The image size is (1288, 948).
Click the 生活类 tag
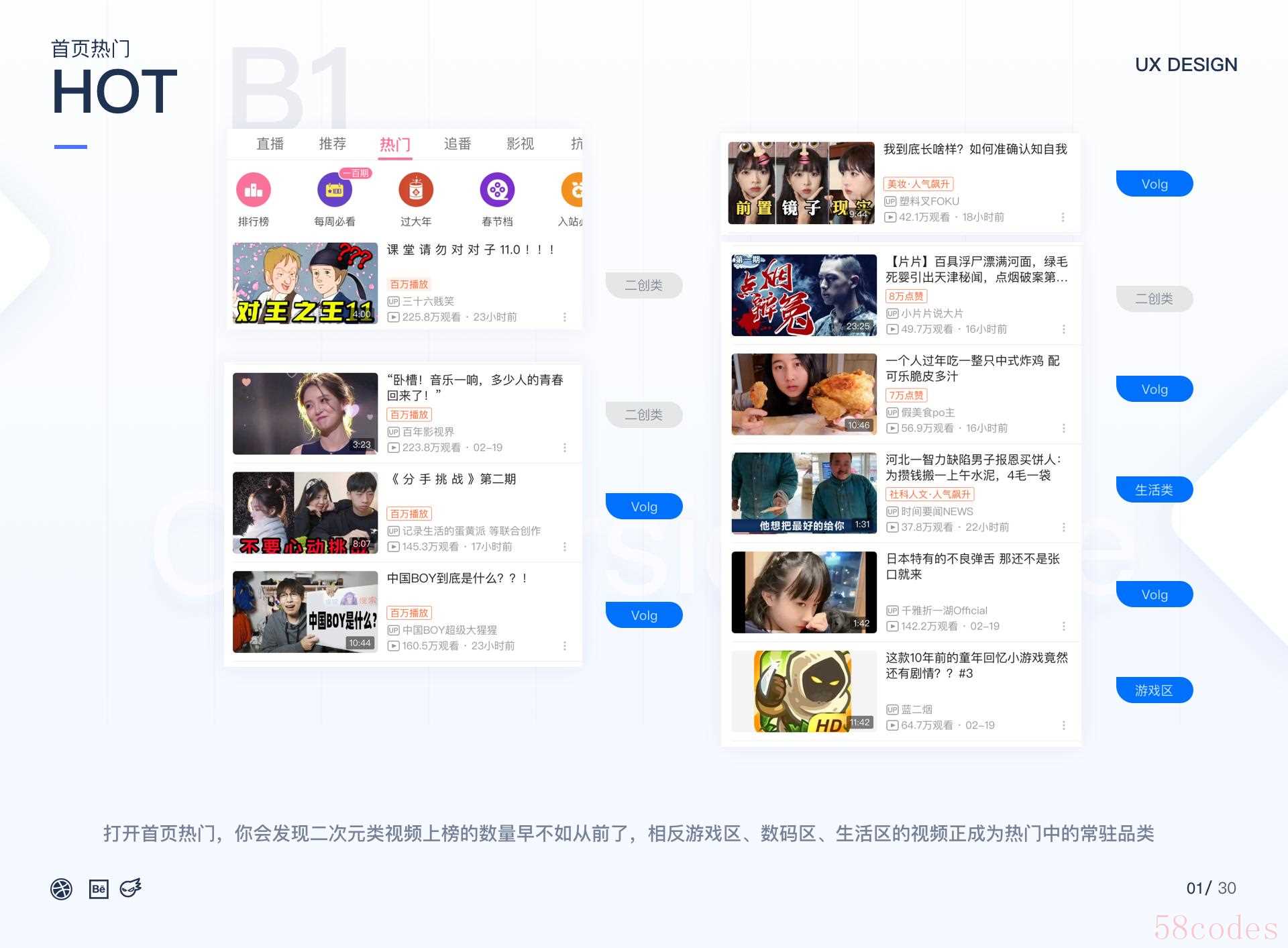(1155, 490)
